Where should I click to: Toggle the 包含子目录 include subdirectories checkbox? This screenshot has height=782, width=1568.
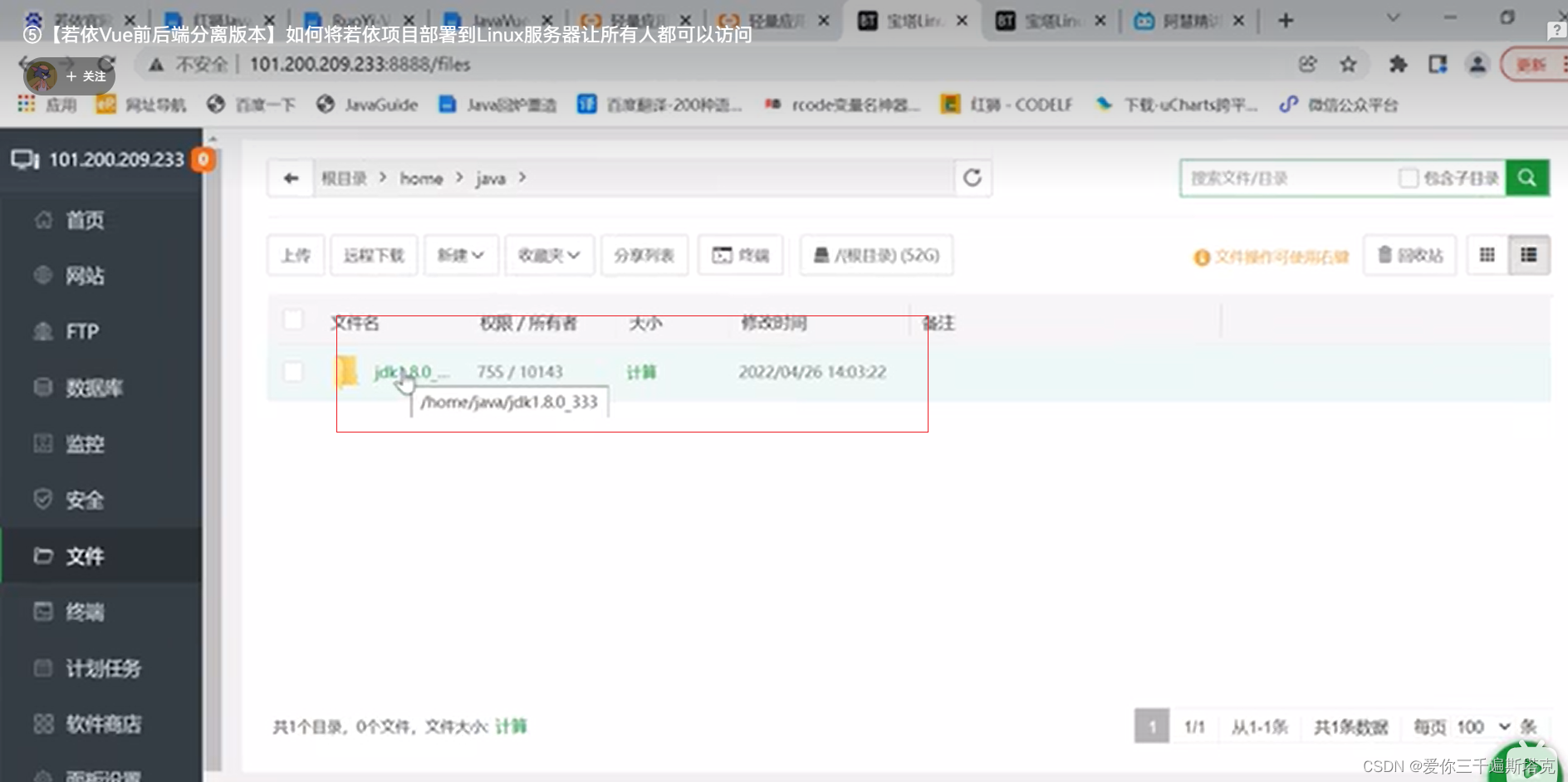click(x=1408, y=178)
